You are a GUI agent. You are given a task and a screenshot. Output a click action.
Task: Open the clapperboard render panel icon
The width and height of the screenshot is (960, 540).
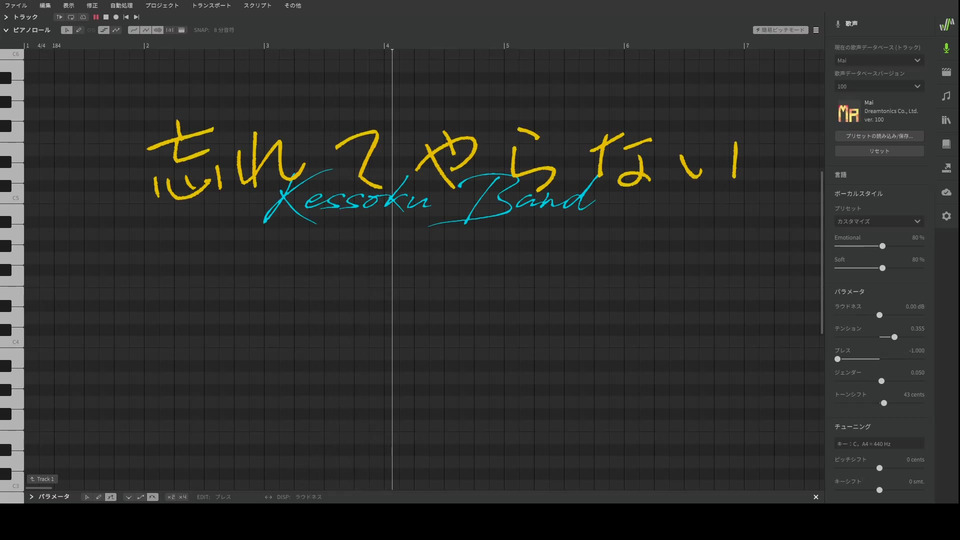pyautogui.click(x=946, y=72)
